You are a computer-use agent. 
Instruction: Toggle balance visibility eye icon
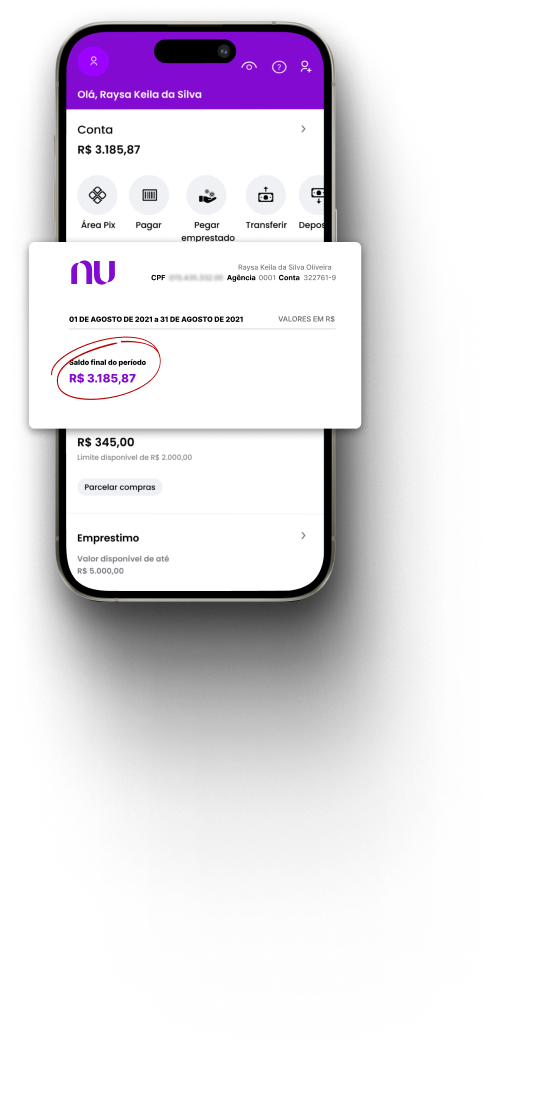[x=249, y=66]
